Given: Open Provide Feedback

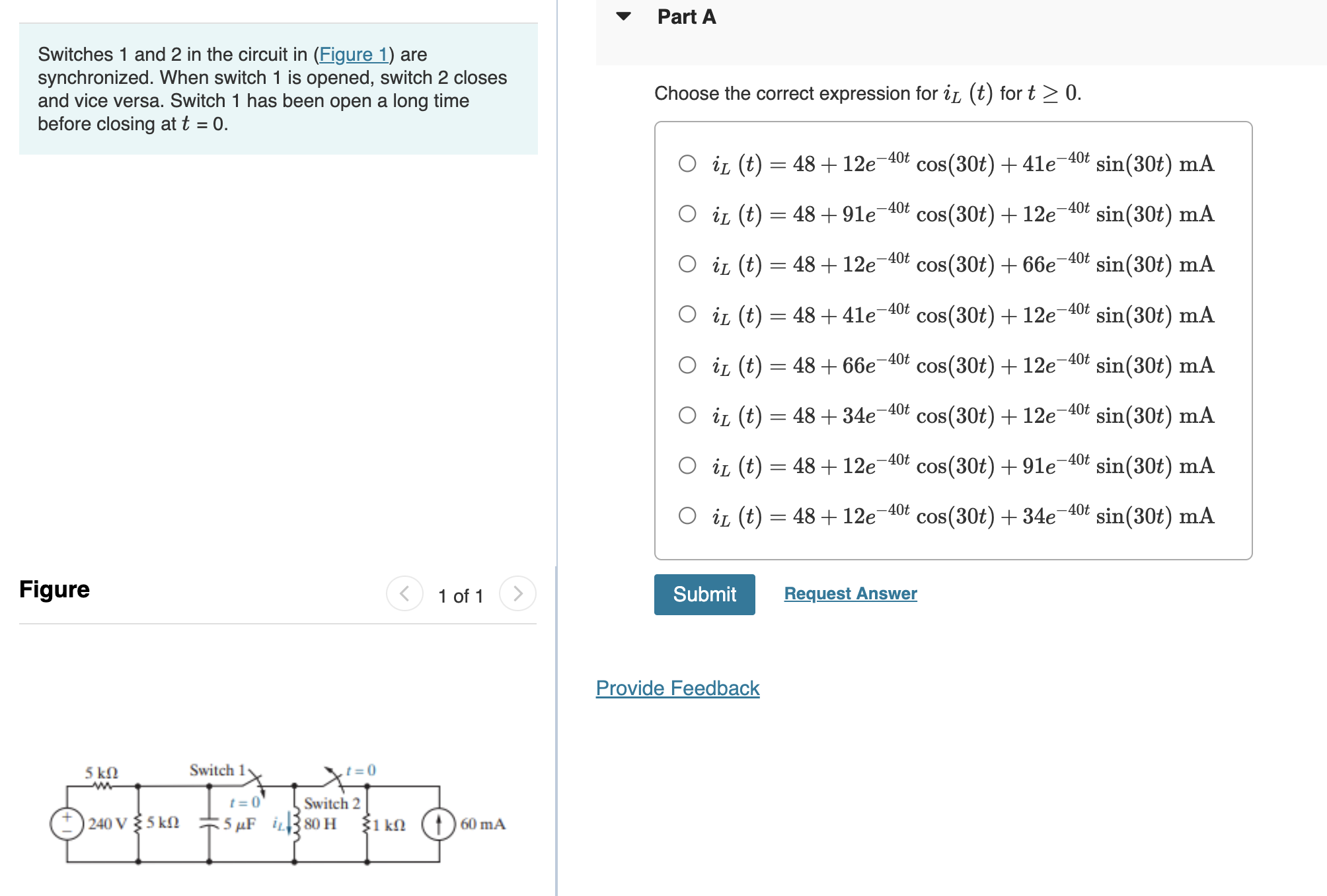Looking at the screenshot, I should point(677,688).
